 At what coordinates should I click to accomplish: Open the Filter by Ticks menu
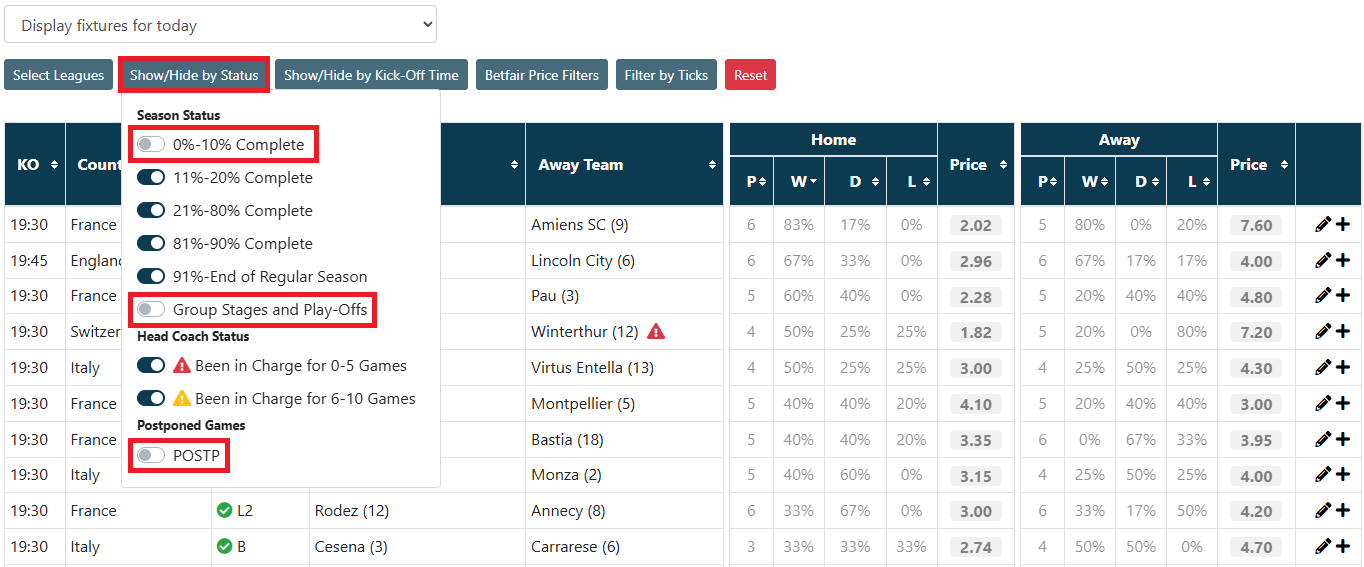tap(666, 75)
